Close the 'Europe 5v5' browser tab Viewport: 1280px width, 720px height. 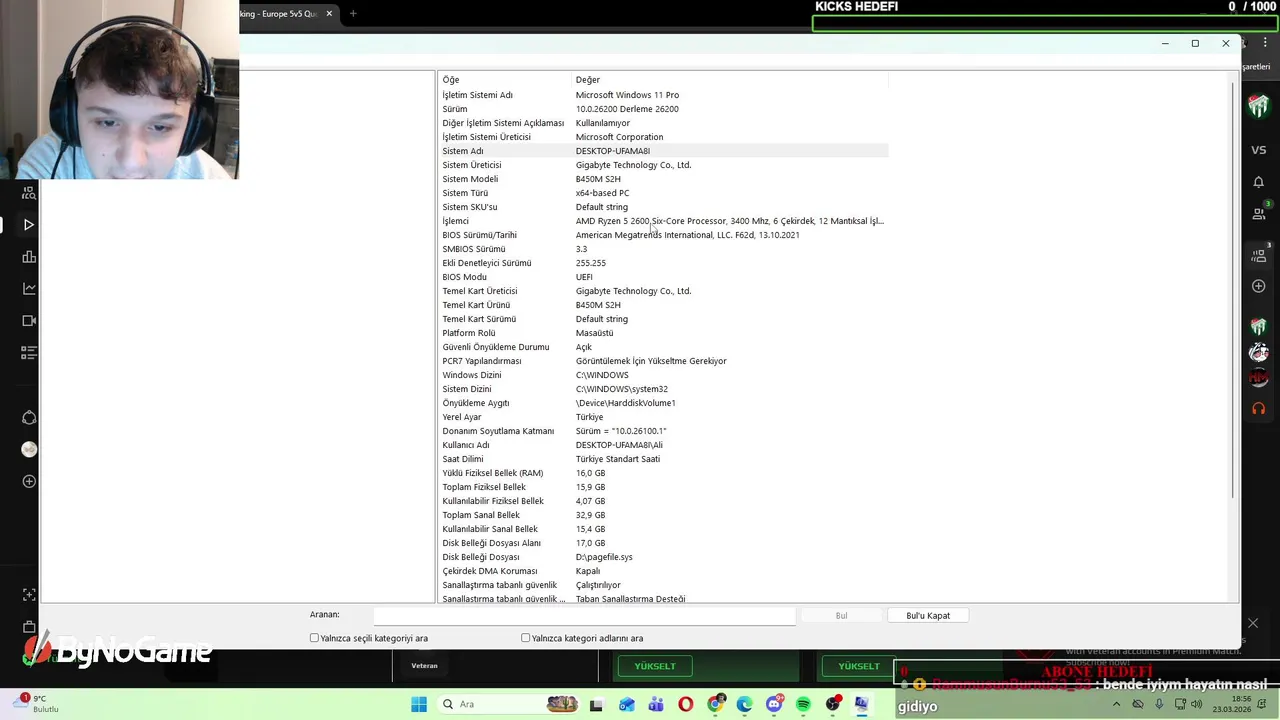point(329,14)
